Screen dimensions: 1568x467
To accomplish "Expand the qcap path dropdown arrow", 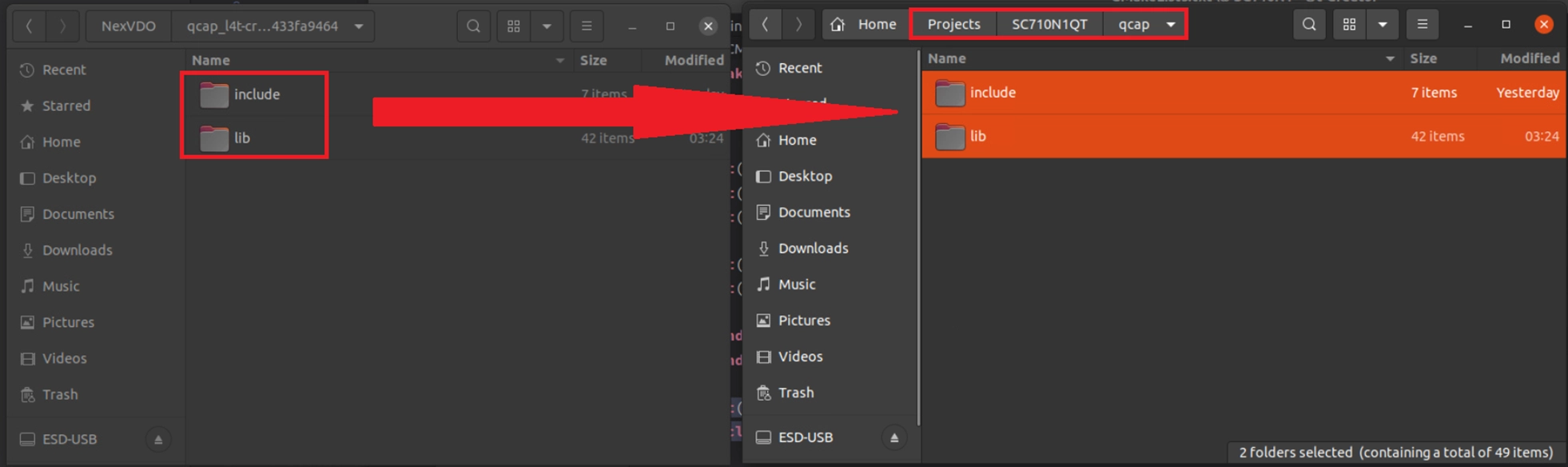I will pos(1171,25).
